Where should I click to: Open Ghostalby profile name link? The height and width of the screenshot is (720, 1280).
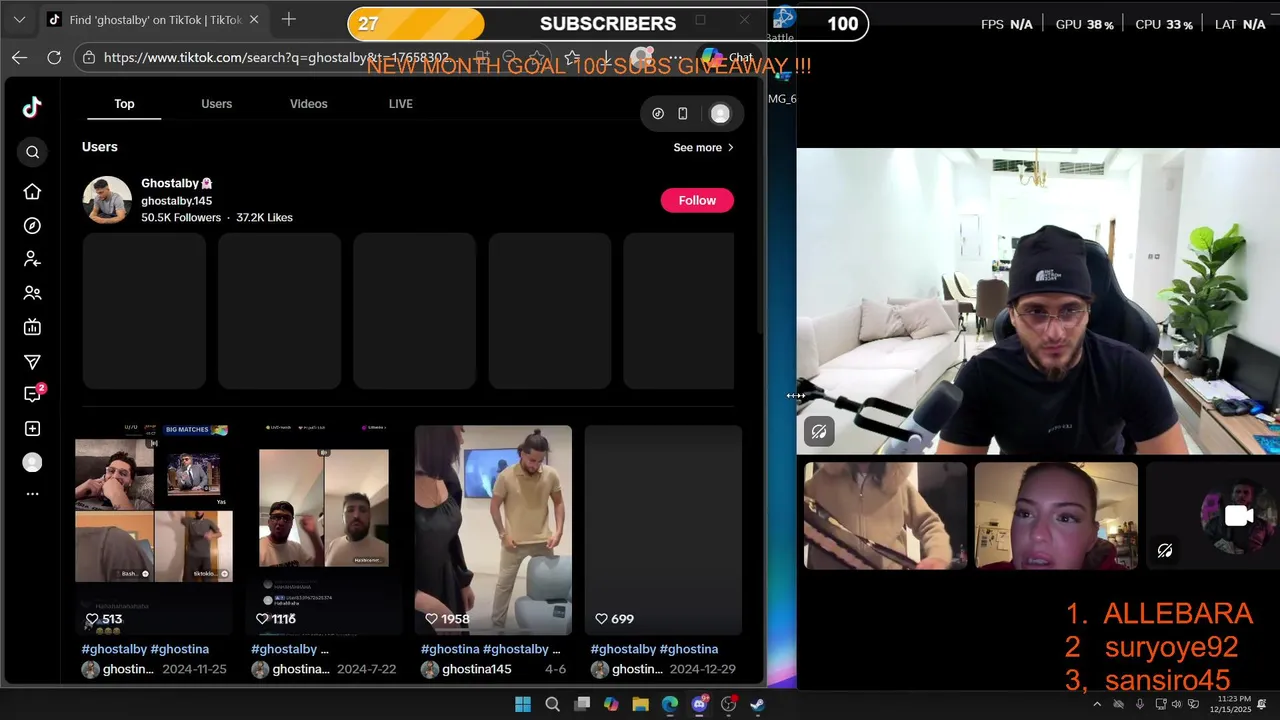pyautogui.click(x=177, y=183)
